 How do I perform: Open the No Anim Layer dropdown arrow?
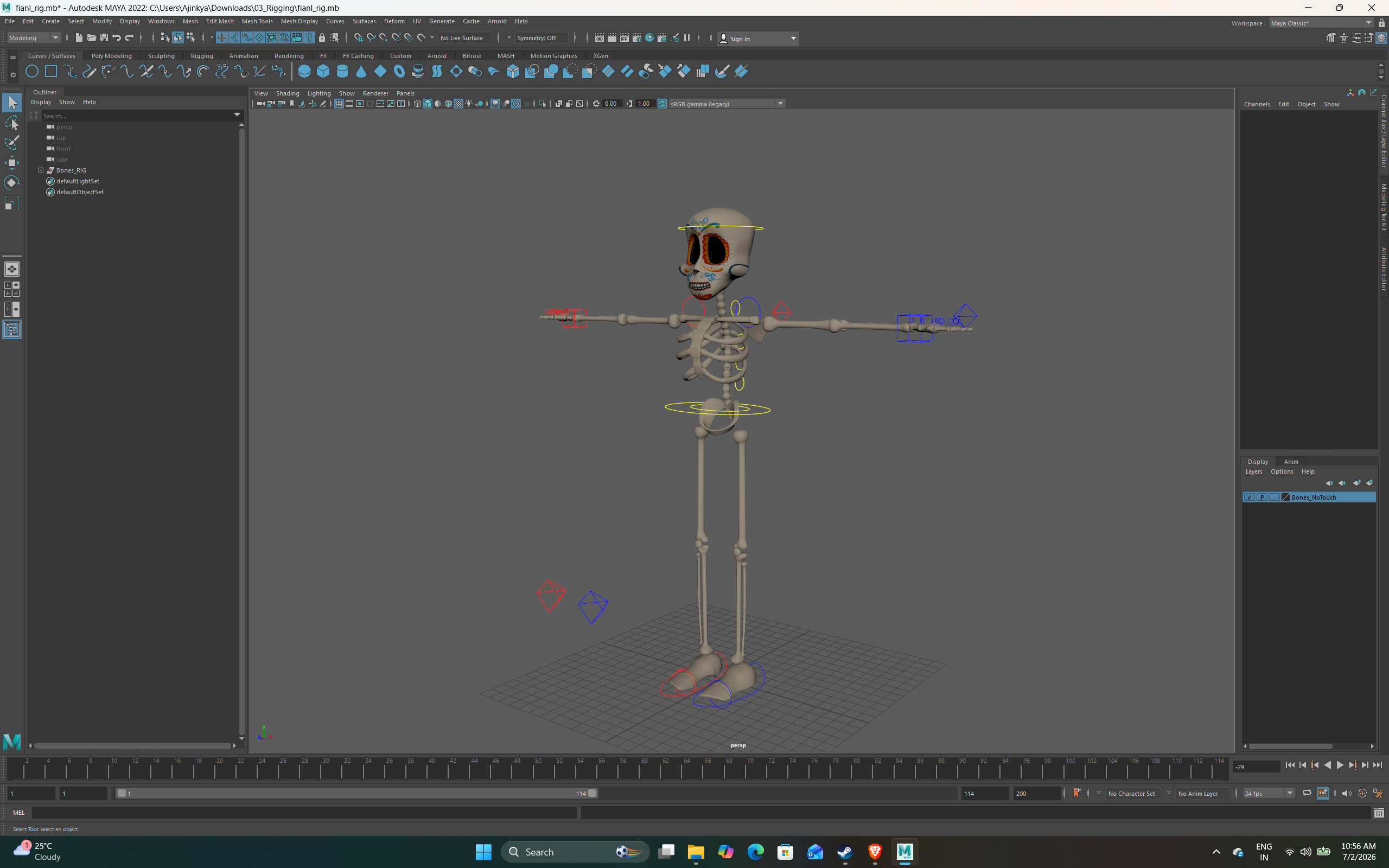click(x=1169, y=793)
